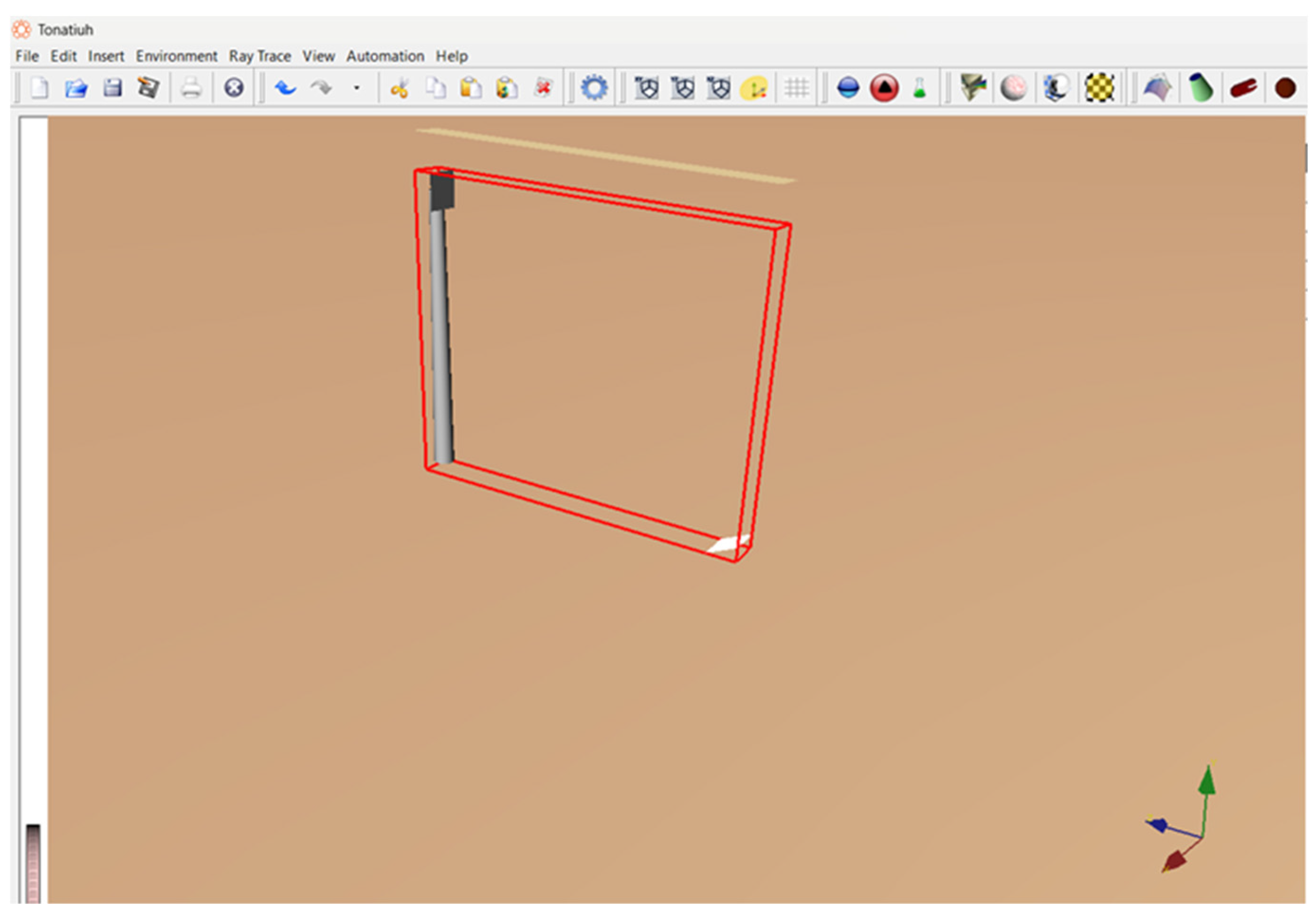This screenshot has width=1316, height=917.
Task: Open the undo history dropdown arrow
Action: click(357, 88)
